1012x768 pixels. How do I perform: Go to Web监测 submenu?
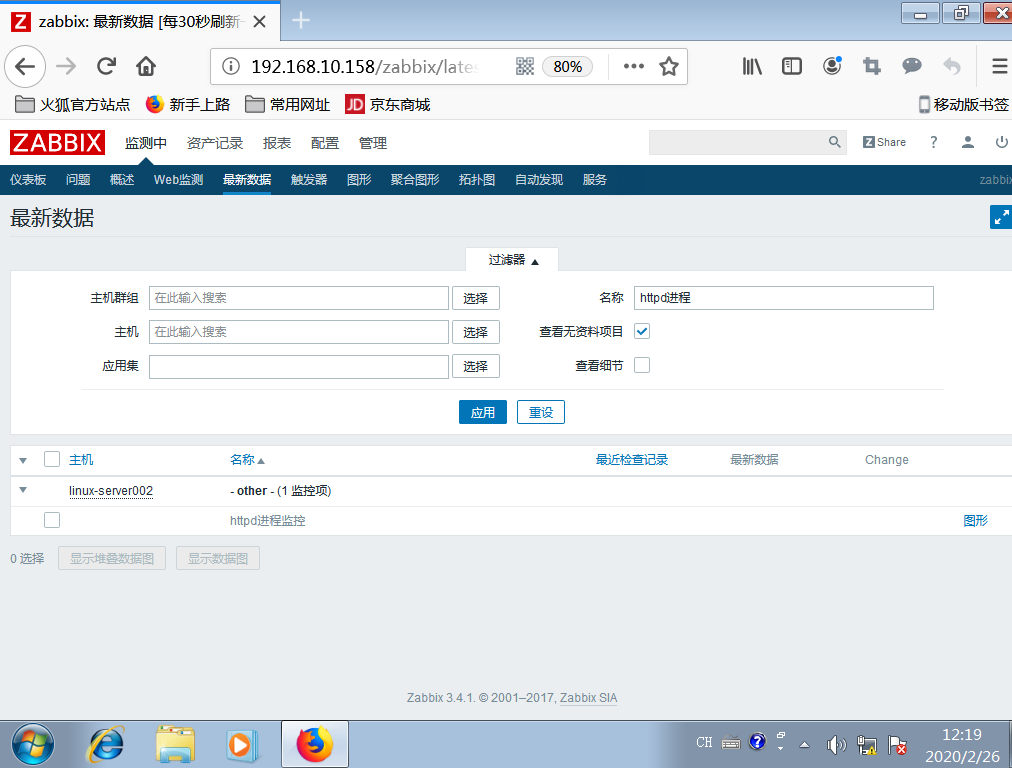(x=178, y=180)
